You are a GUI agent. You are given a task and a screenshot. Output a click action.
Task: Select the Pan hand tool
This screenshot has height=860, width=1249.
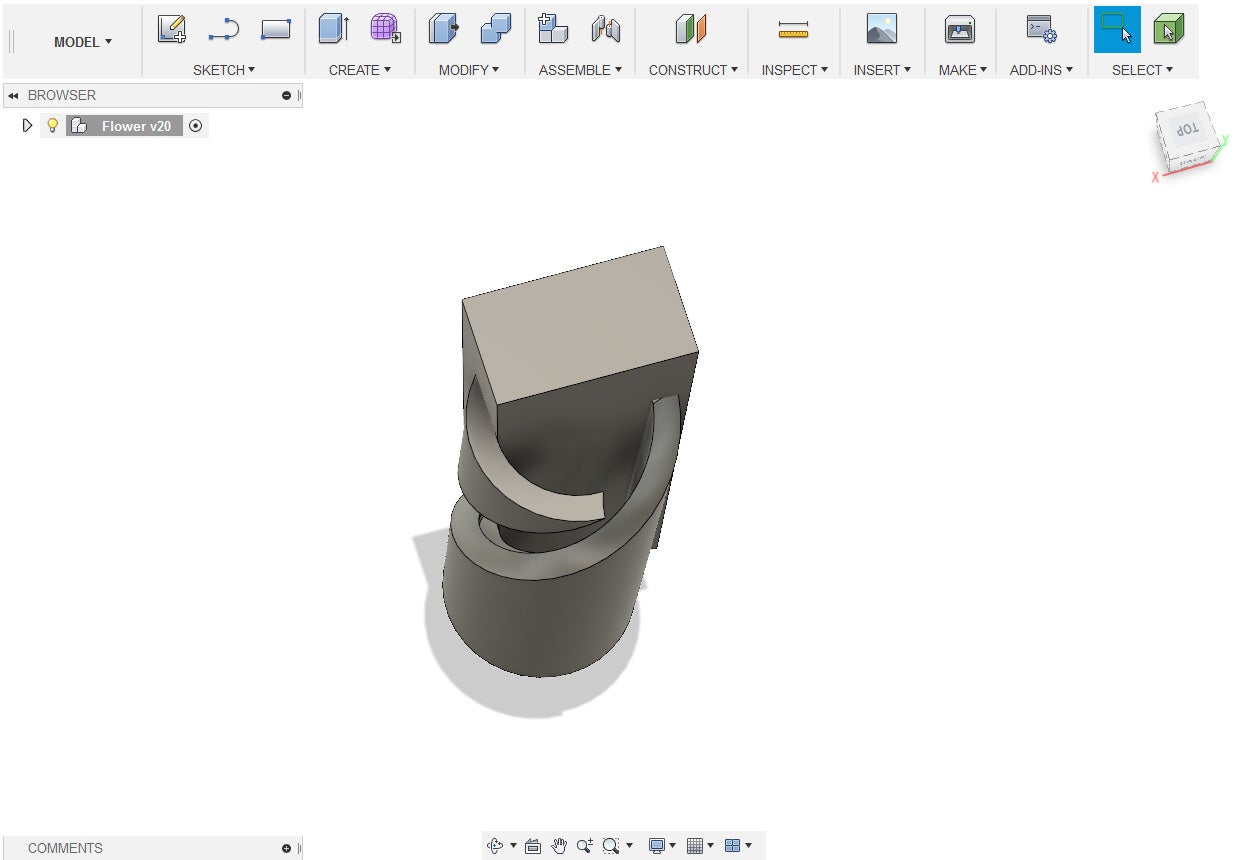[559, 846]
